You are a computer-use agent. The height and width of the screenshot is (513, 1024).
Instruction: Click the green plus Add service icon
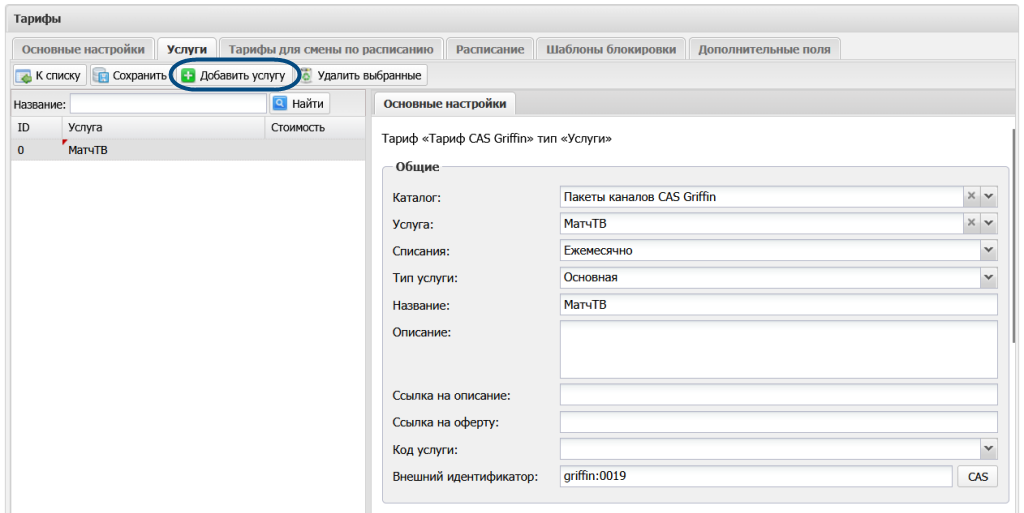tap(188, 76)
